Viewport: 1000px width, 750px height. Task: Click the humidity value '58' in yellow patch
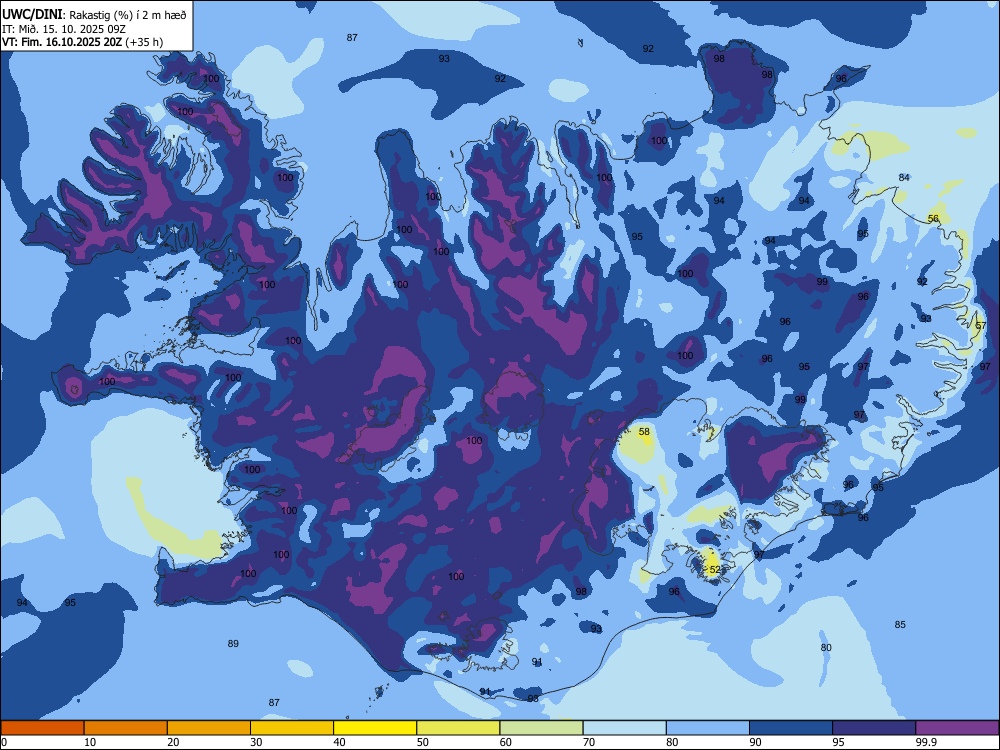pos(644,432)
